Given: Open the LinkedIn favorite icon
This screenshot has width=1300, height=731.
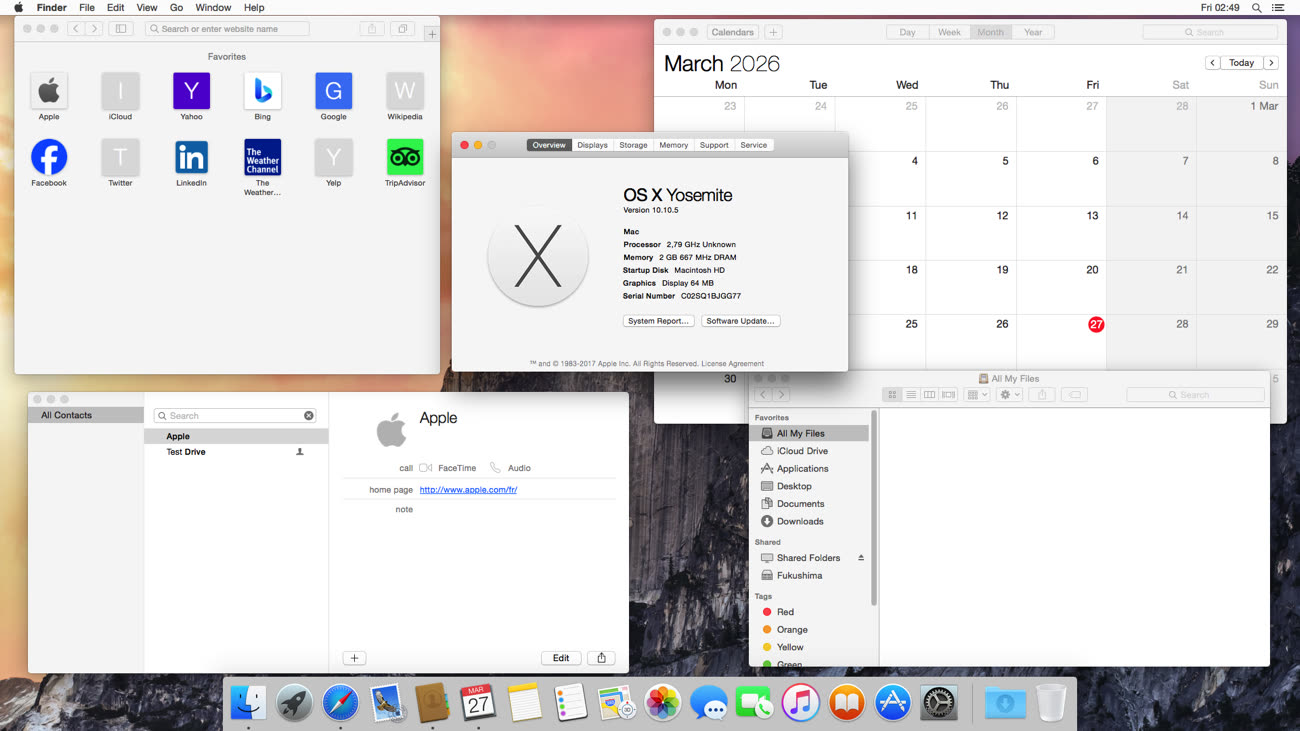Looking at the screenshot, I should coord(191,158).
